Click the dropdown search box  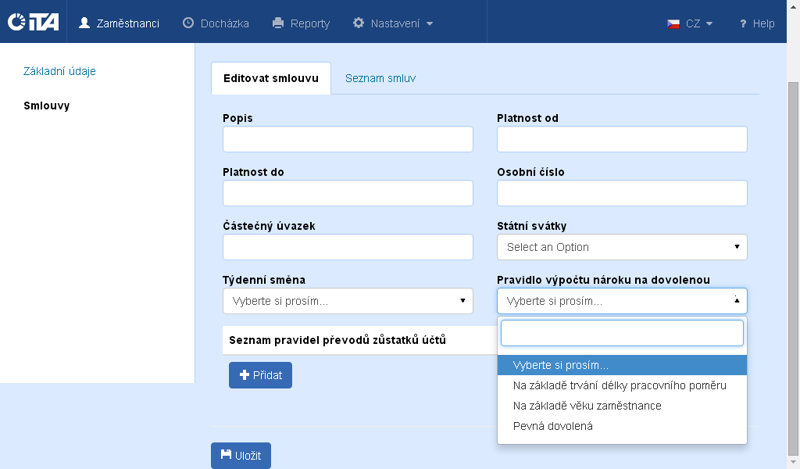[x=621, y=333]
